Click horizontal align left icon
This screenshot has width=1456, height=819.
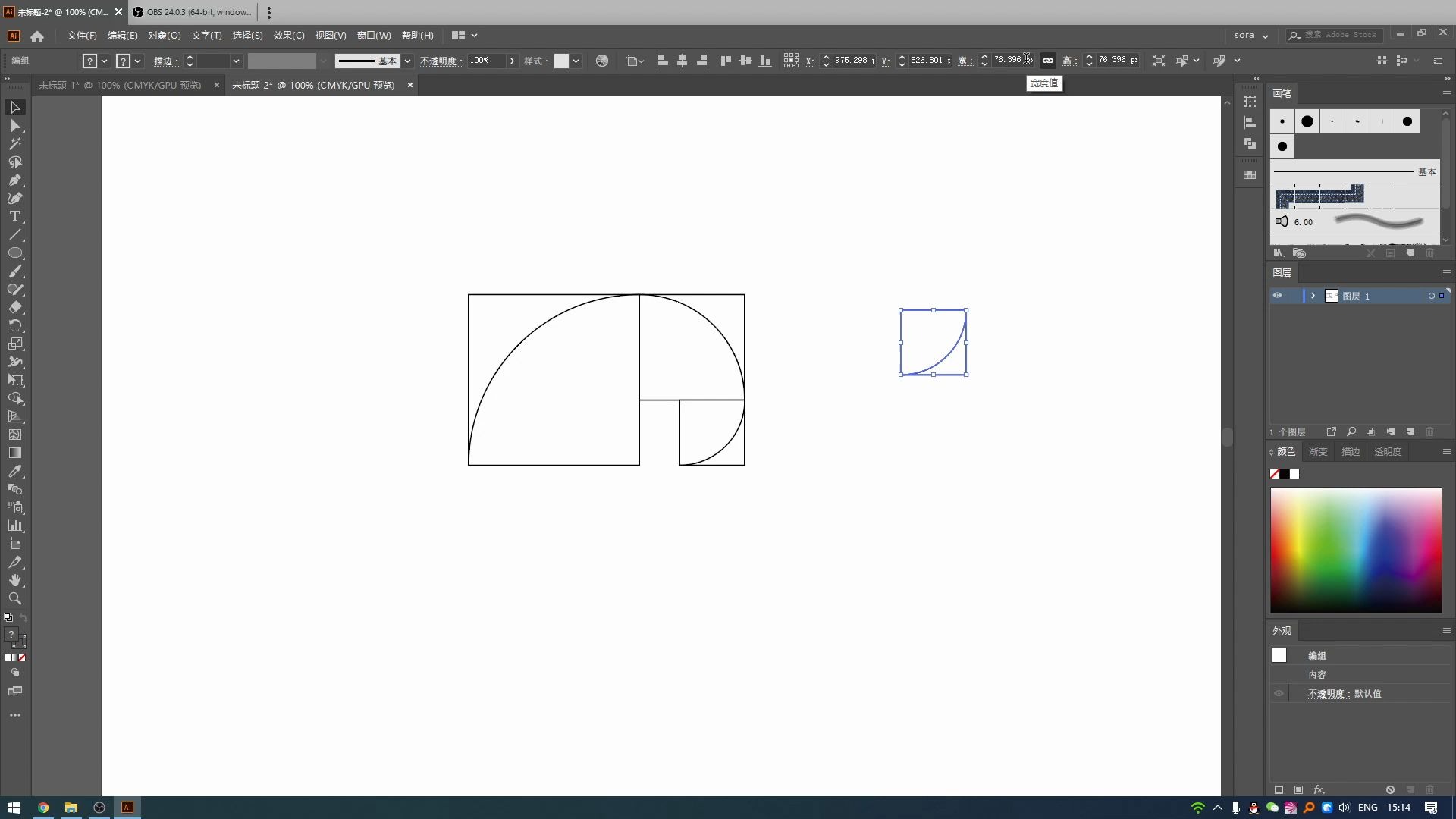(x=662, y=61)
